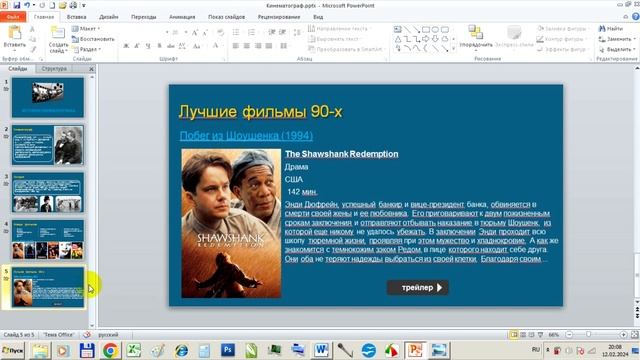Toggle justify text alignment
This screenshot has height=360, width=640.
pos(269,46)
